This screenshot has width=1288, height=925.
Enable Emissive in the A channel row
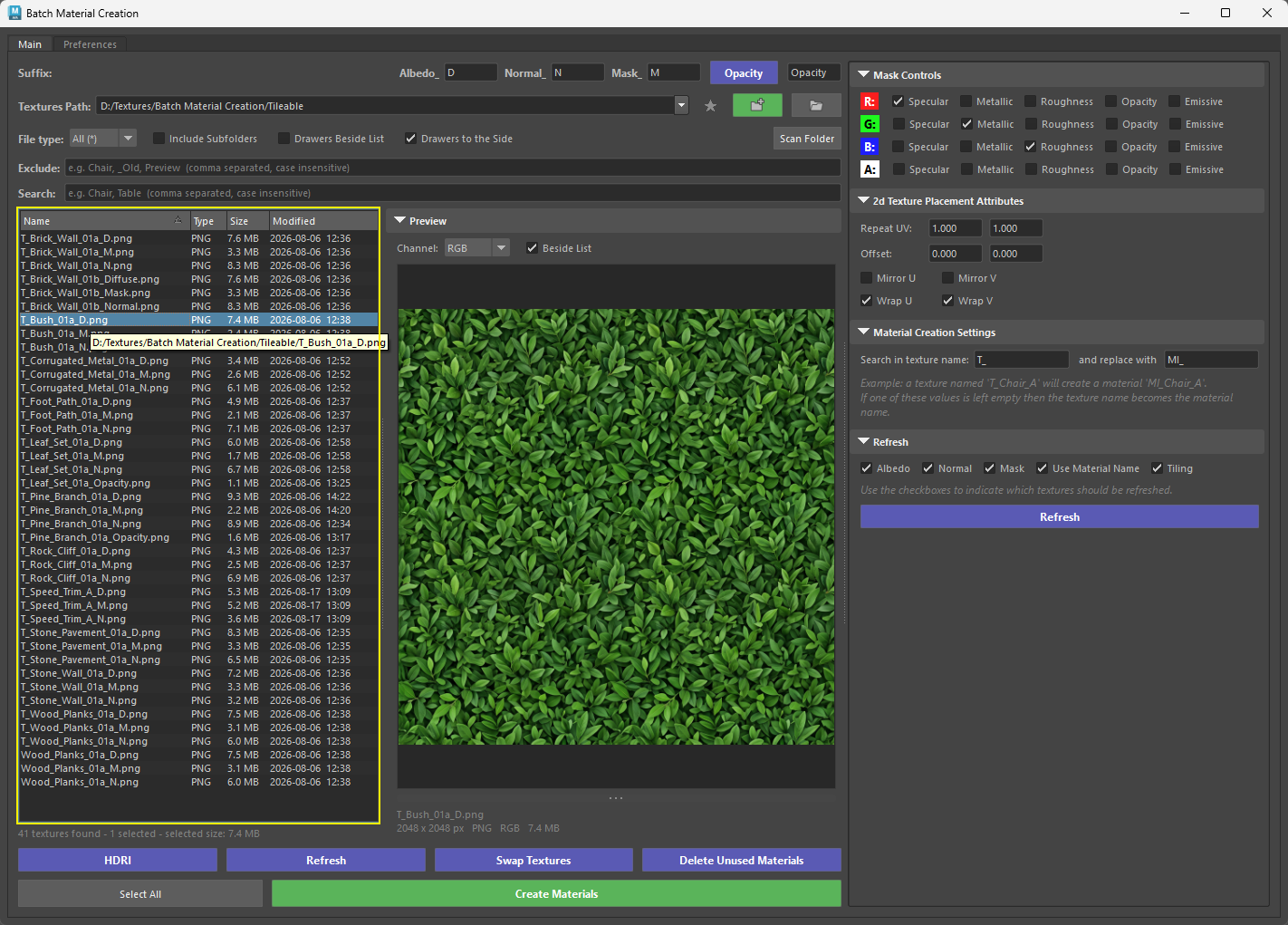point(1176,169)
